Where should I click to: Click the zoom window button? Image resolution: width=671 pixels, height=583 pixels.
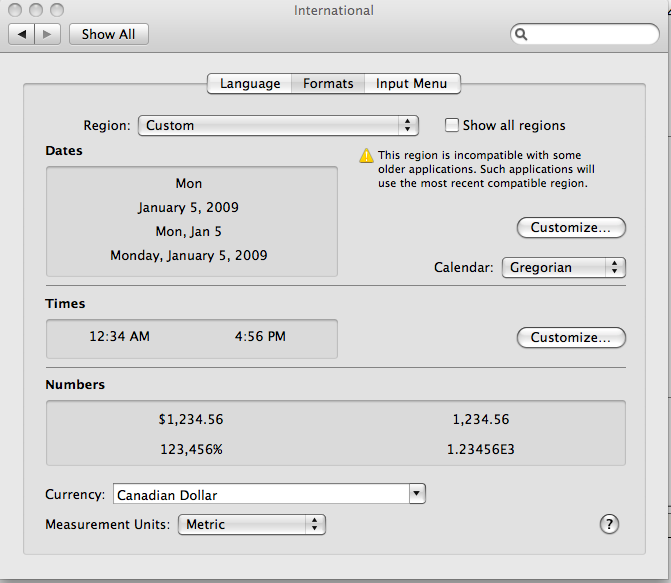click(x=57, y=9)
